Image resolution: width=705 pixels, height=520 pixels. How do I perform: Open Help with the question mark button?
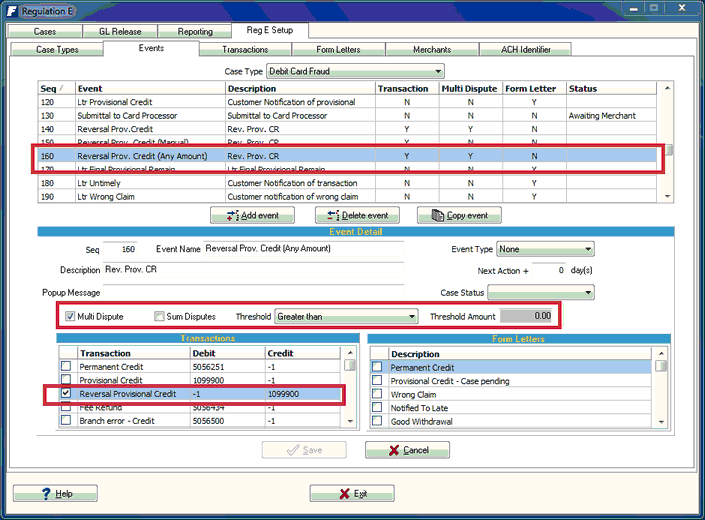[x=55, y=494]
